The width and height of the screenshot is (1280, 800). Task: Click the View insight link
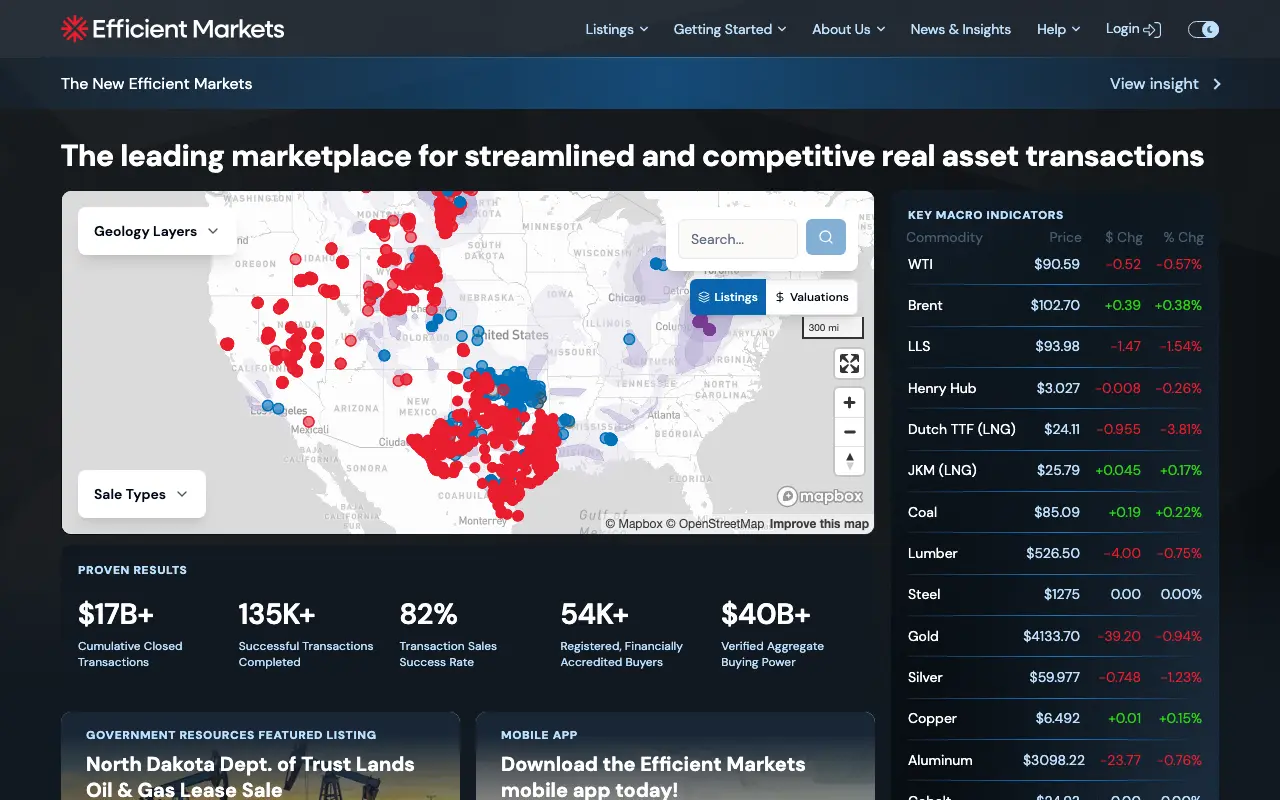coord(1166,84)
